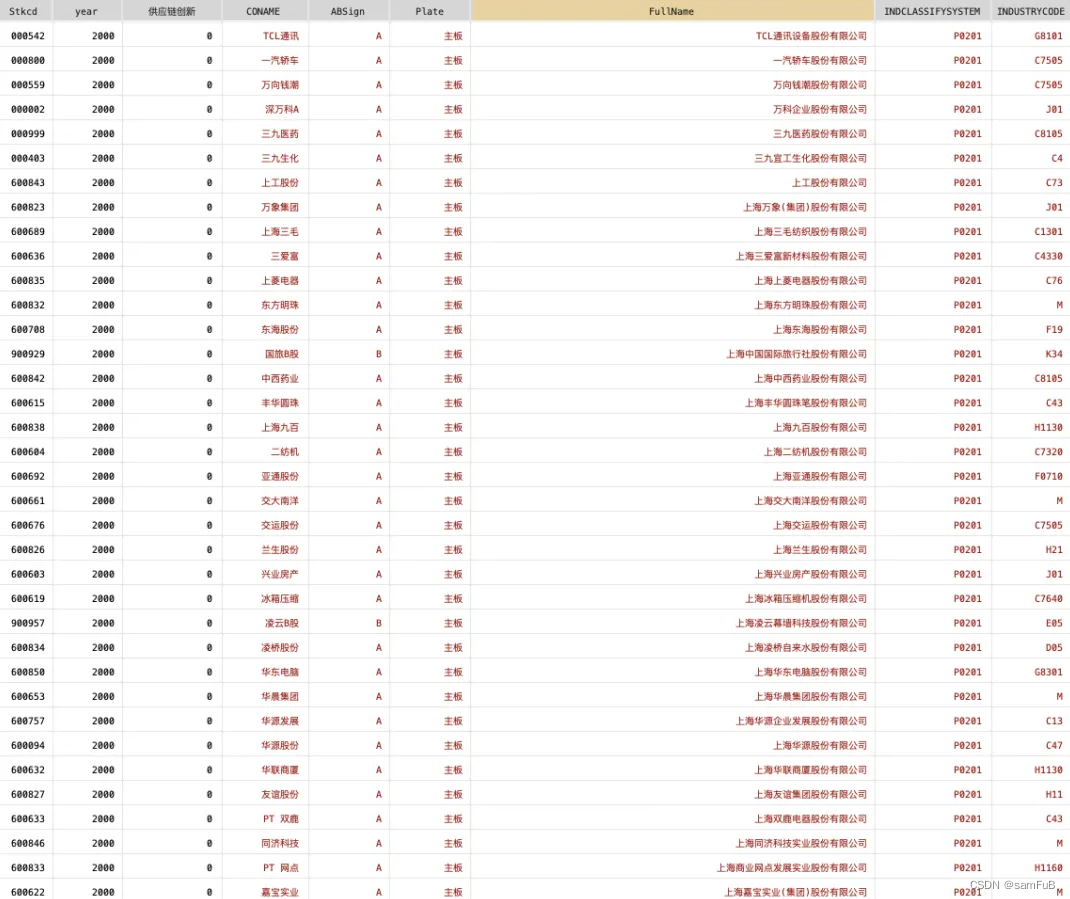This screenshot has width=1070, height=899.
Task: Click stock code cell 000800
Action: click(x=28, y=60)
